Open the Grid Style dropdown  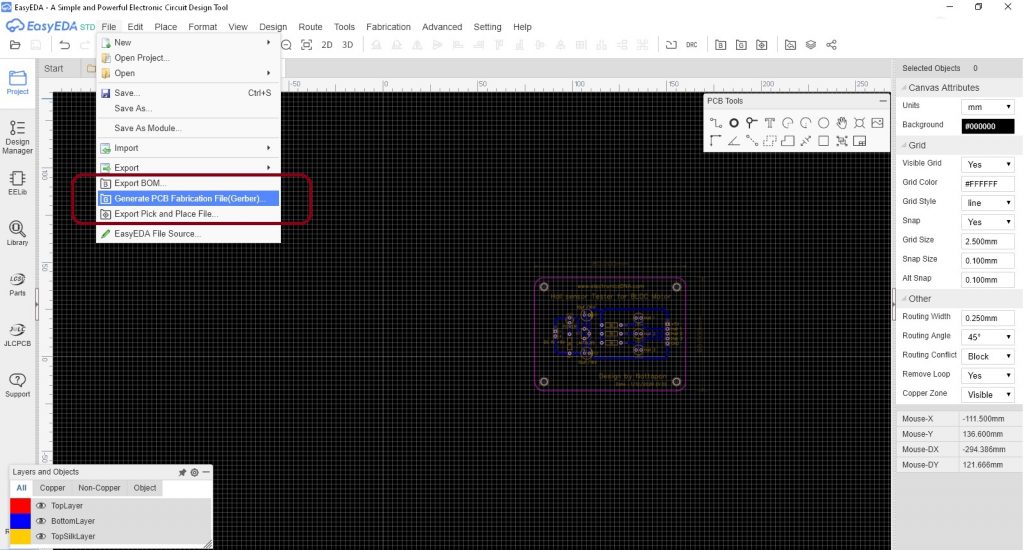(988, 202)
